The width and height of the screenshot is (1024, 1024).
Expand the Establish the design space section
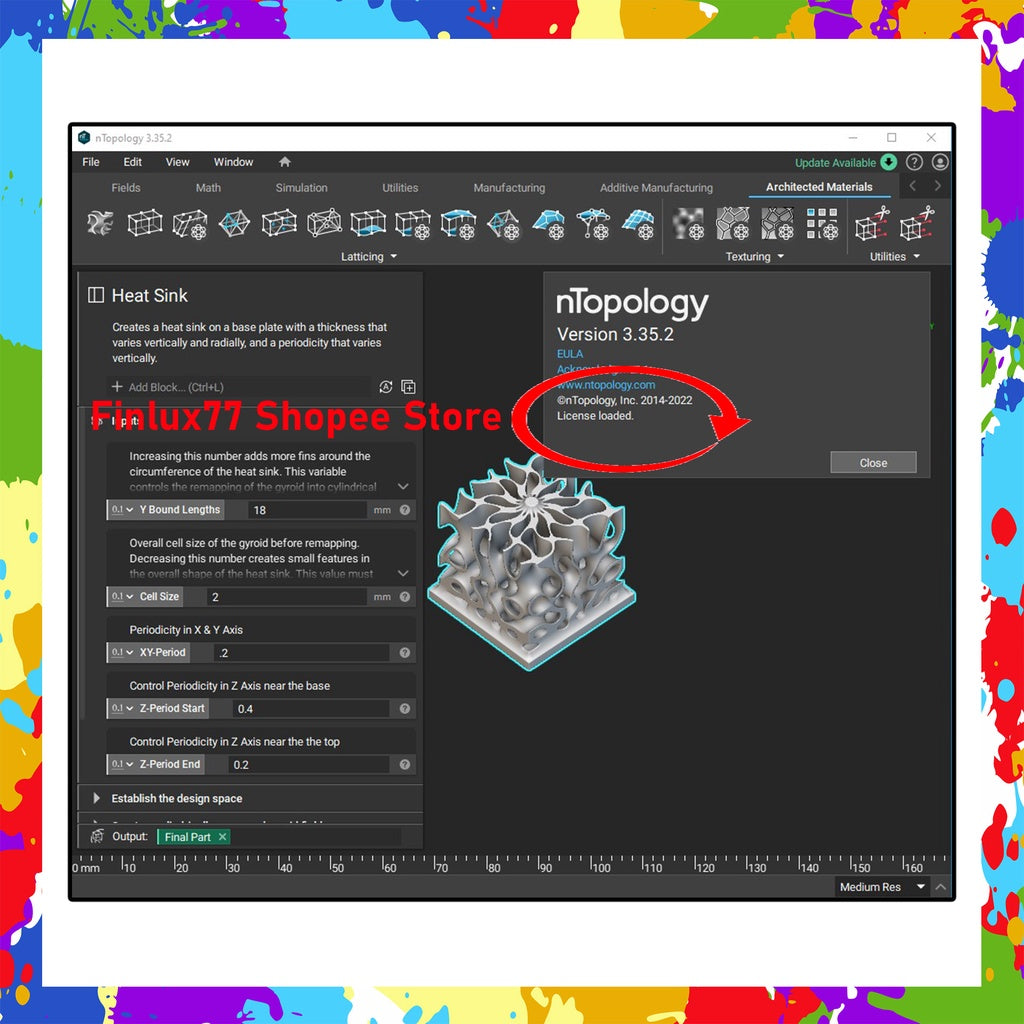tap(95, 798)
